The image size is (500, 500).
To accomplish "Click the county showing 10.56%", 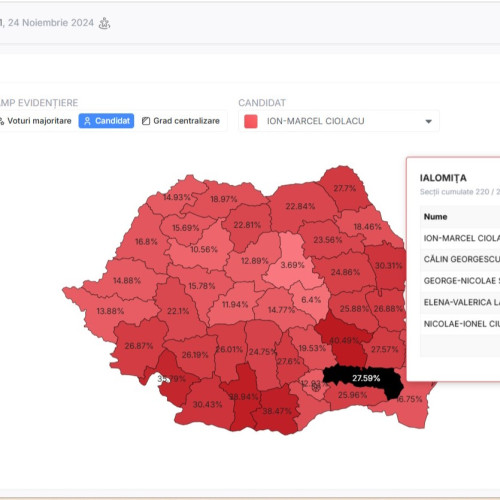I will coord(204,249).
